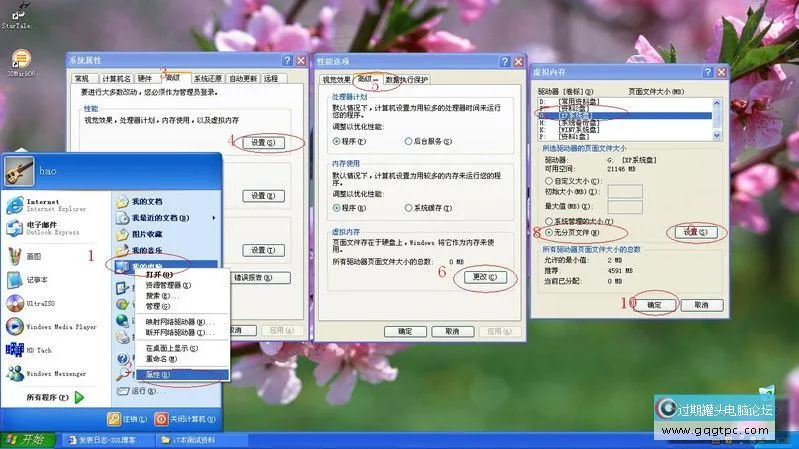Click 初始大小 input field
This screenshot has height=449, width=799.
coord(625,192)
